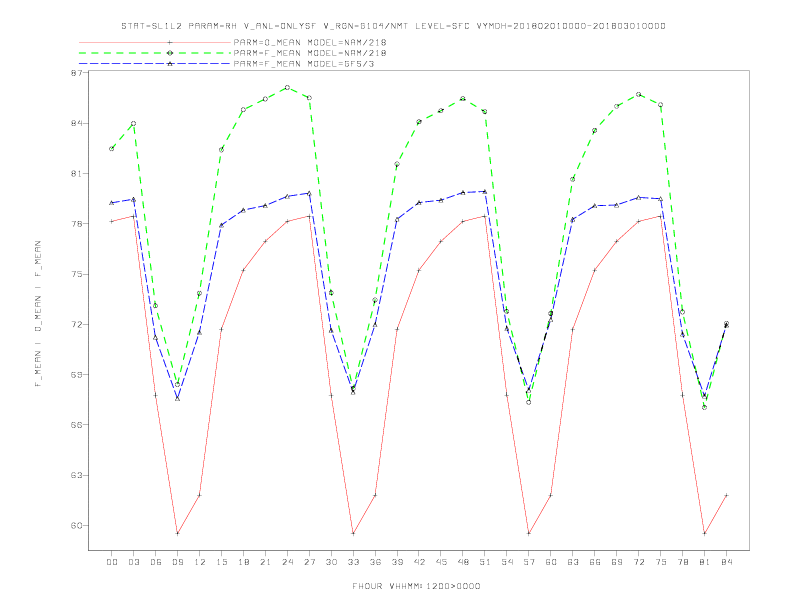The image size is (792, 612).
Task: Click x-axis forecast hour label 84
Action: 726,562
